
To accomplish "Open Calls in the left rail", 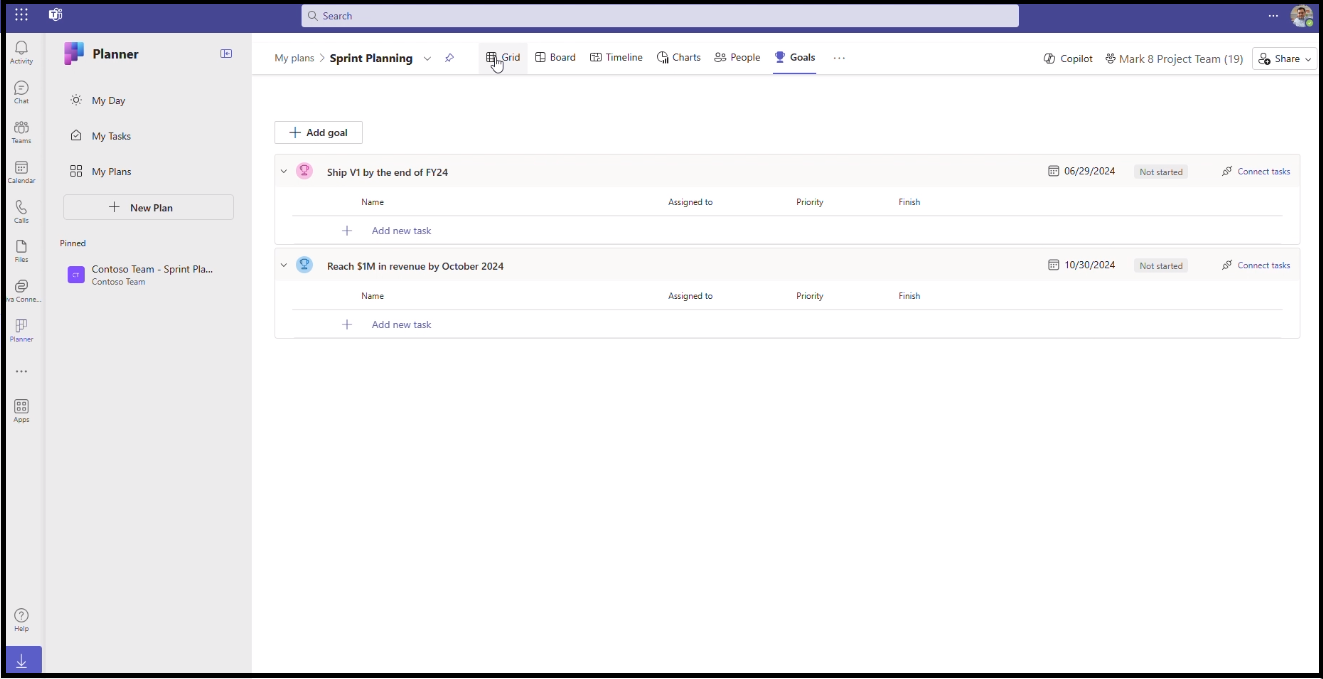I will (x=21, y=211).
